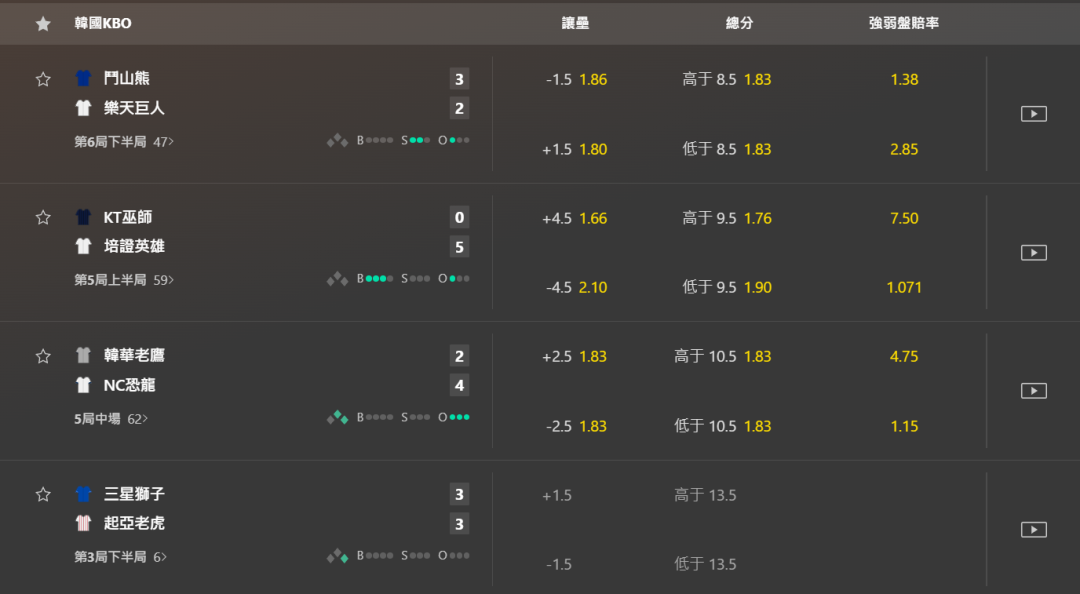Bet 鬥山熊 -1.5 handicap at 1.86
Viewport: 1080px width, 594px height.
pos(577,80)
